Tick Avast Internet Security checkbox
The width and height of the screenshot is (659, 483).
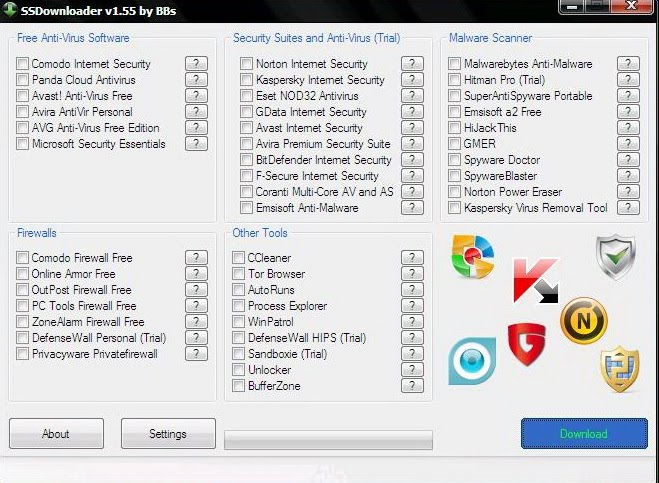tap(246, 128)
